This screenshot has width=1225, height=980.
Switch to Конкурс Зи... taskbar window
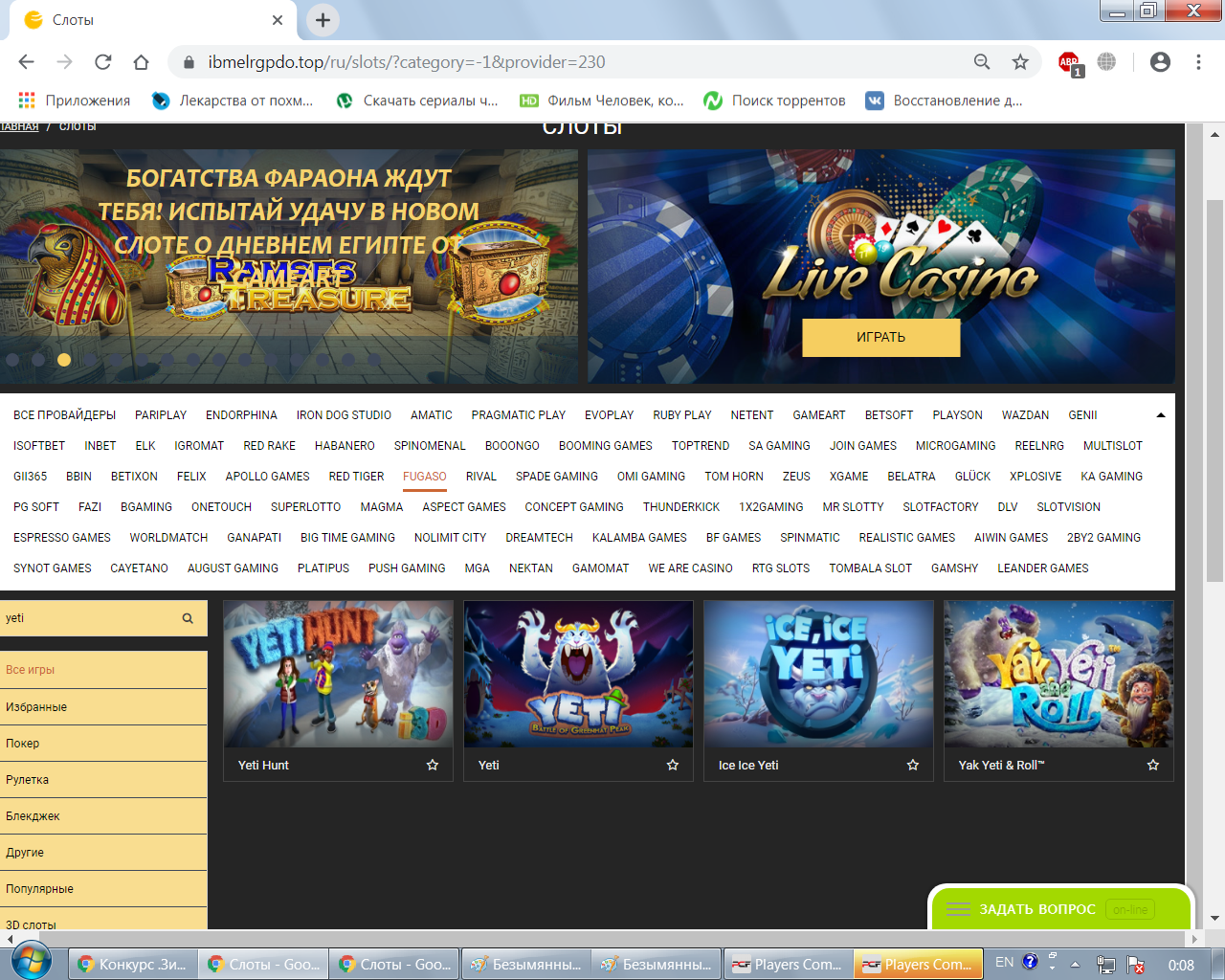(x=133, y=965)
